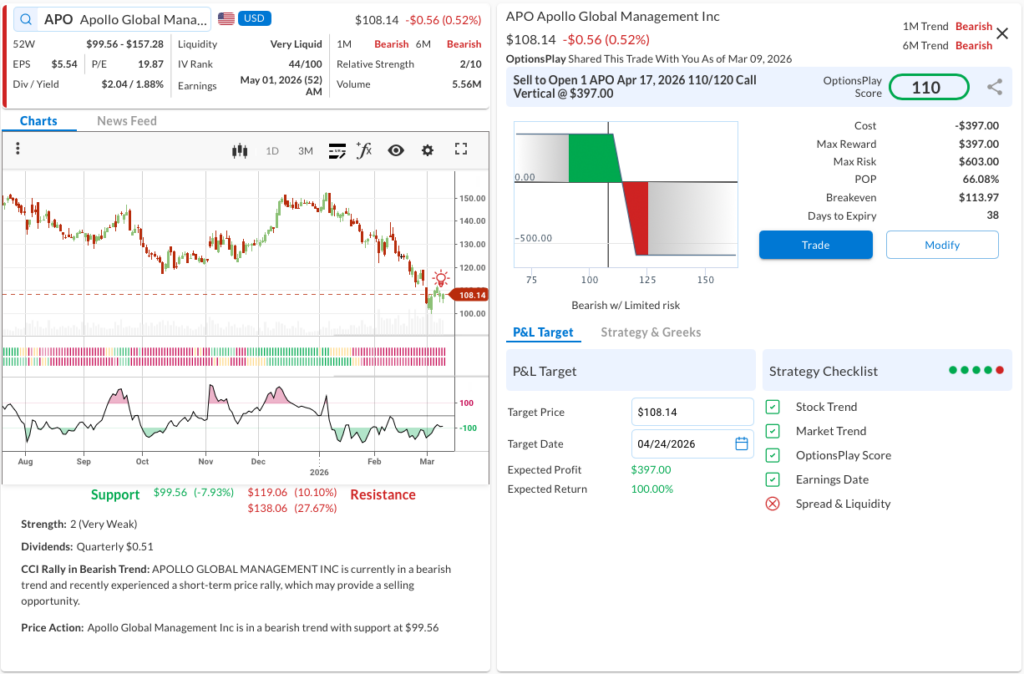Open the drawing tools icon in chart toolbar
The width and height of the screenshot is (1024, 674).
(337, 151)
